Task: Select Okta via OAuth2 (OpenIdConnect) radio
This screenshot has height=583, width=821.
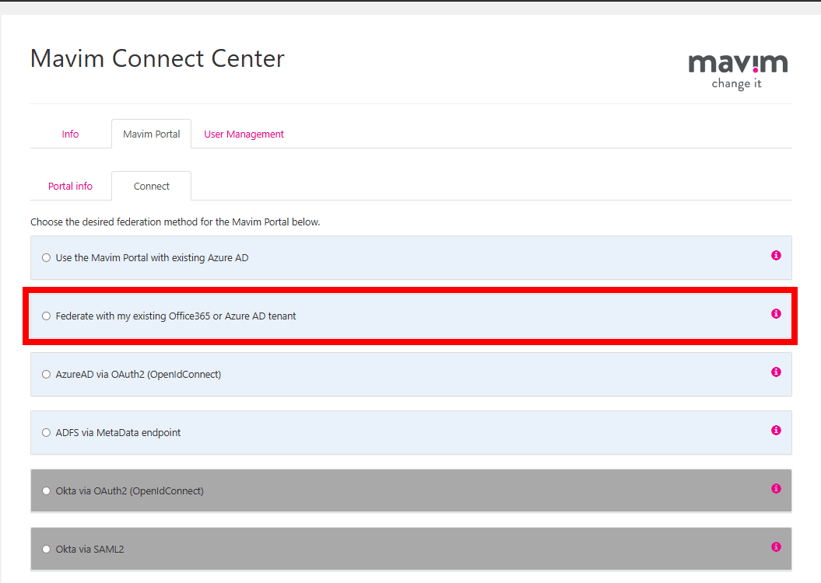Action: coord(47,491)
